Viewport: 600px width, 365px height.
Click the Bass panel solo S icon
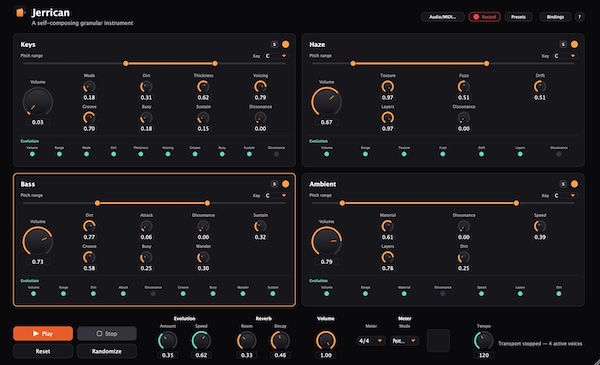(x=274, y=184)
